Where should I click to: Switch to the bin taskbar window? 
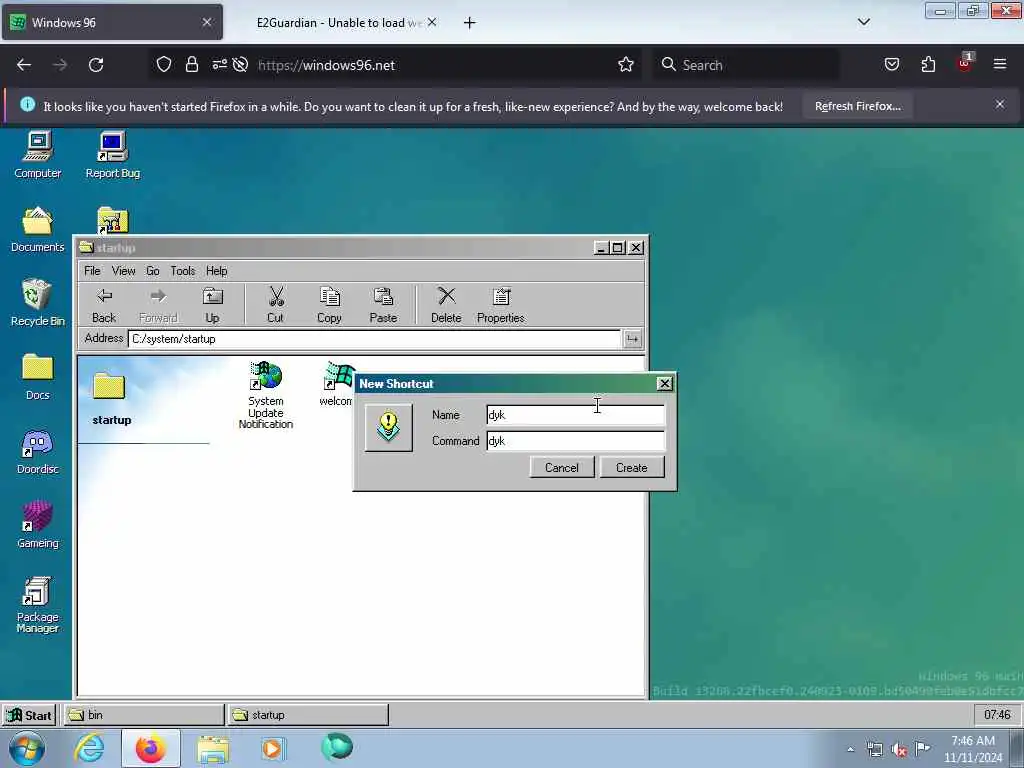pyautogui.click(x=144, y=715)
